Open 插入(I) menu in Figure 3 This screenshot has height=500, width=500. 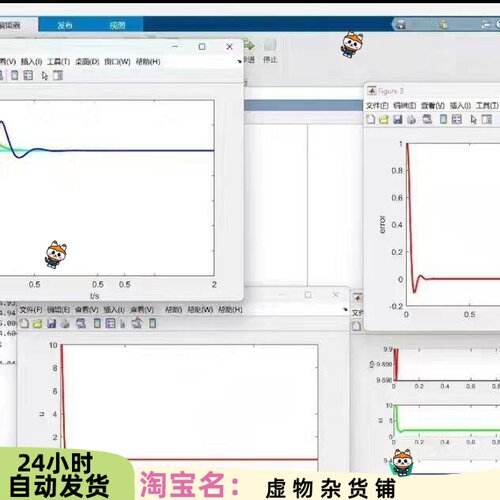click(x=460, y=106)
